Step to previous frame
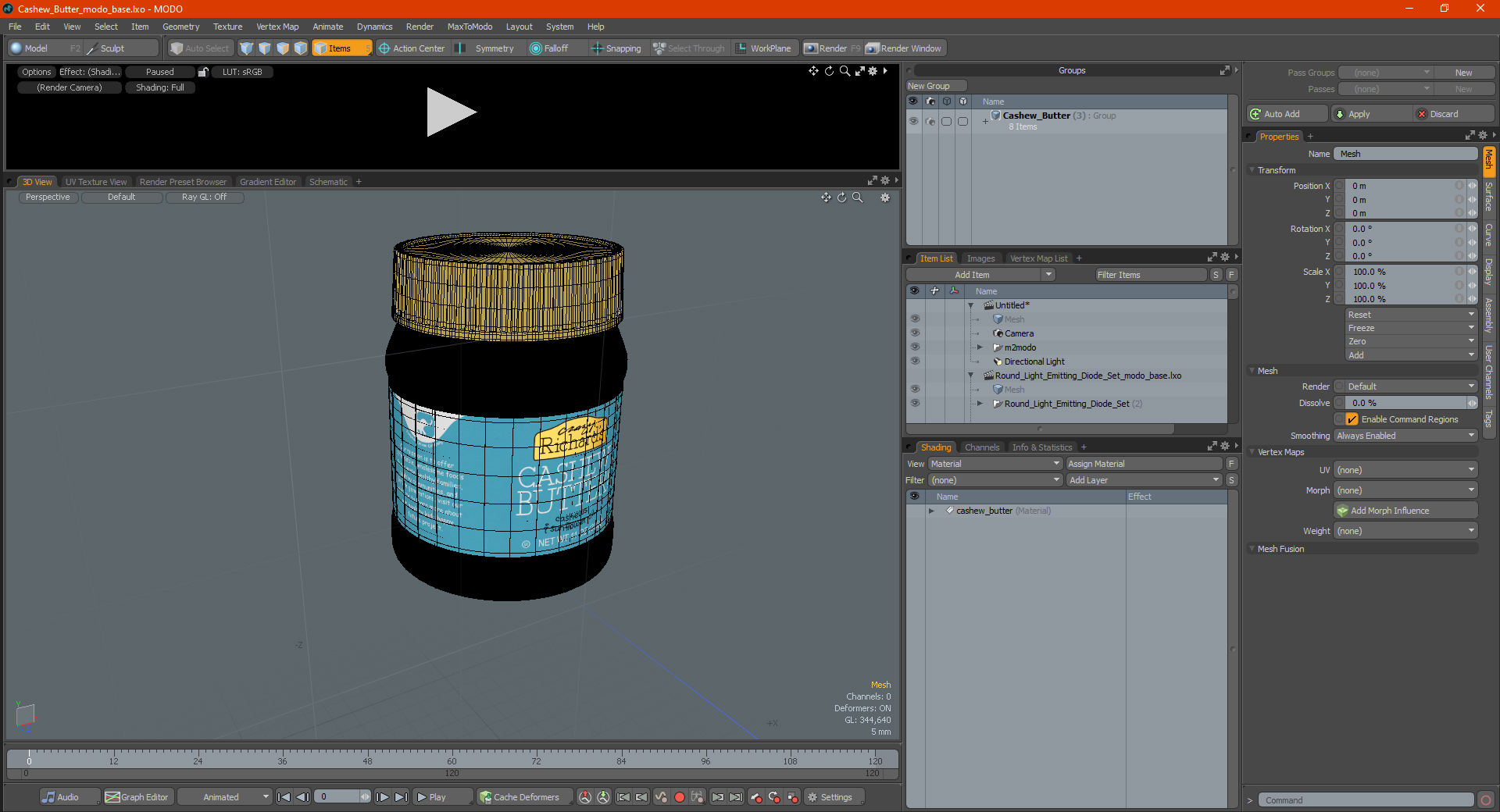Viewport: 1500px width, 812px height. (x=303, y=797)
